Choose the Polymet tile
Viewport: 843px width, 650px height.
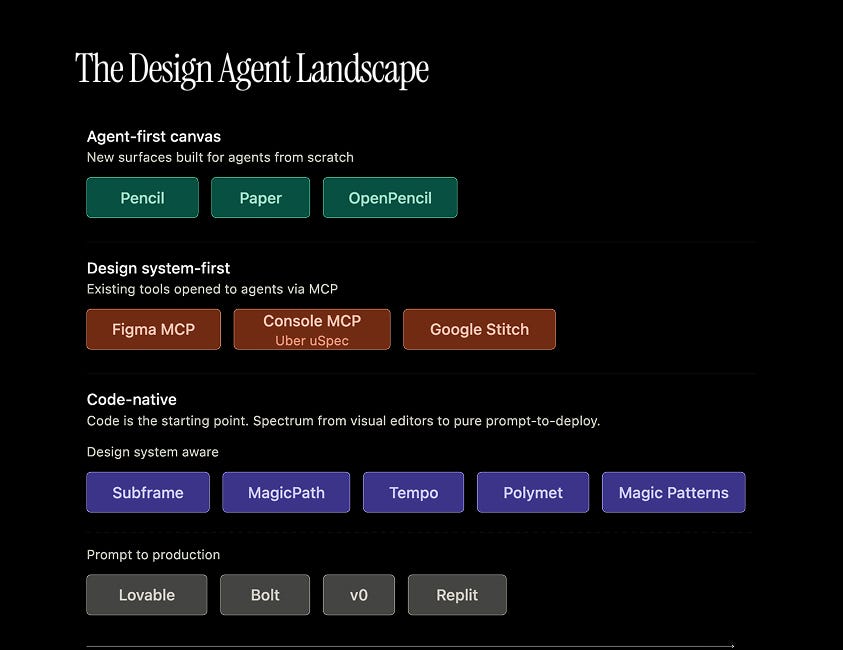coord(533,492)
